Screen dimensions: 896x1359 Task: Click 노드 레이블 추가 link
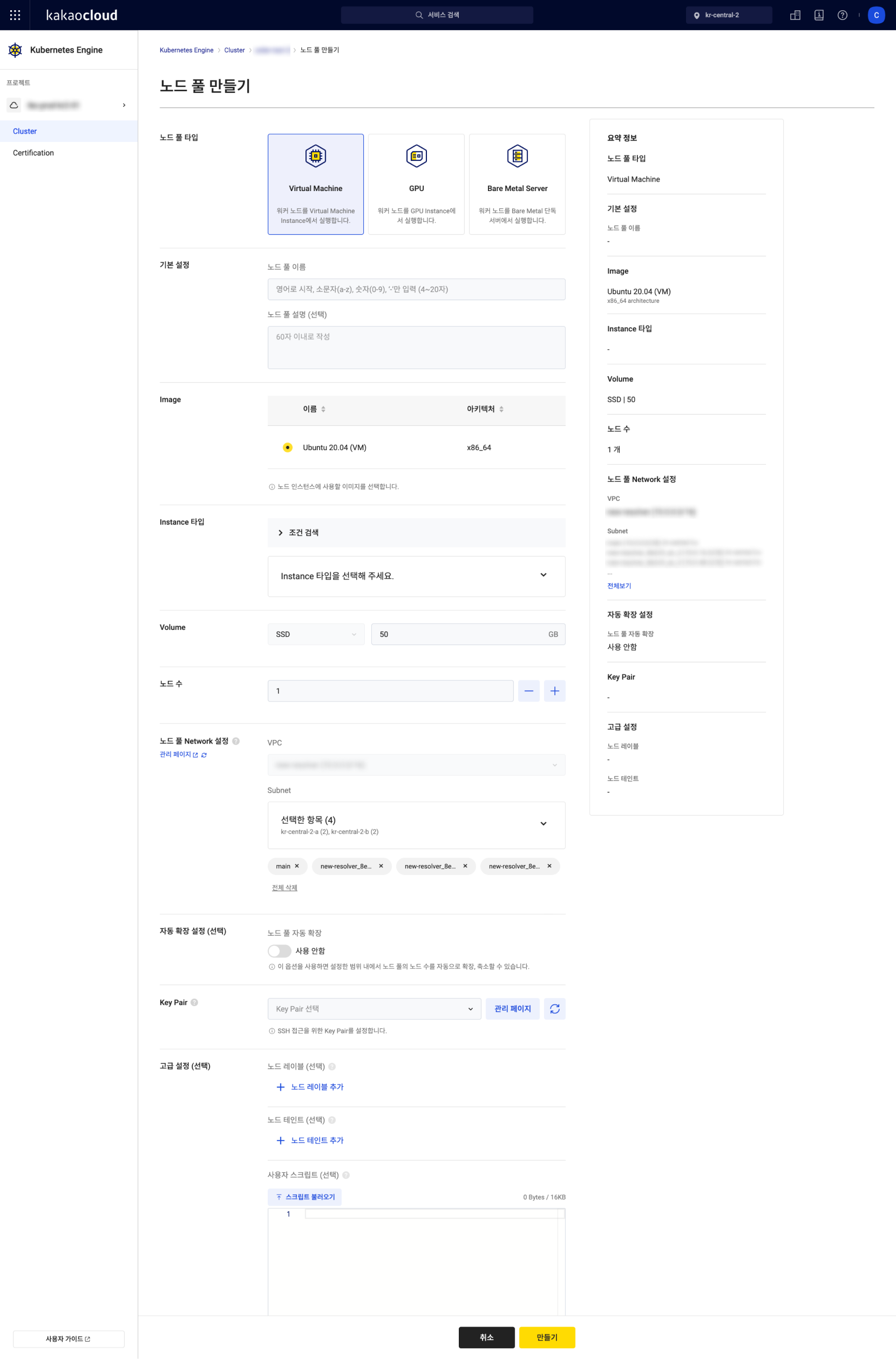tap(316, 1087)
